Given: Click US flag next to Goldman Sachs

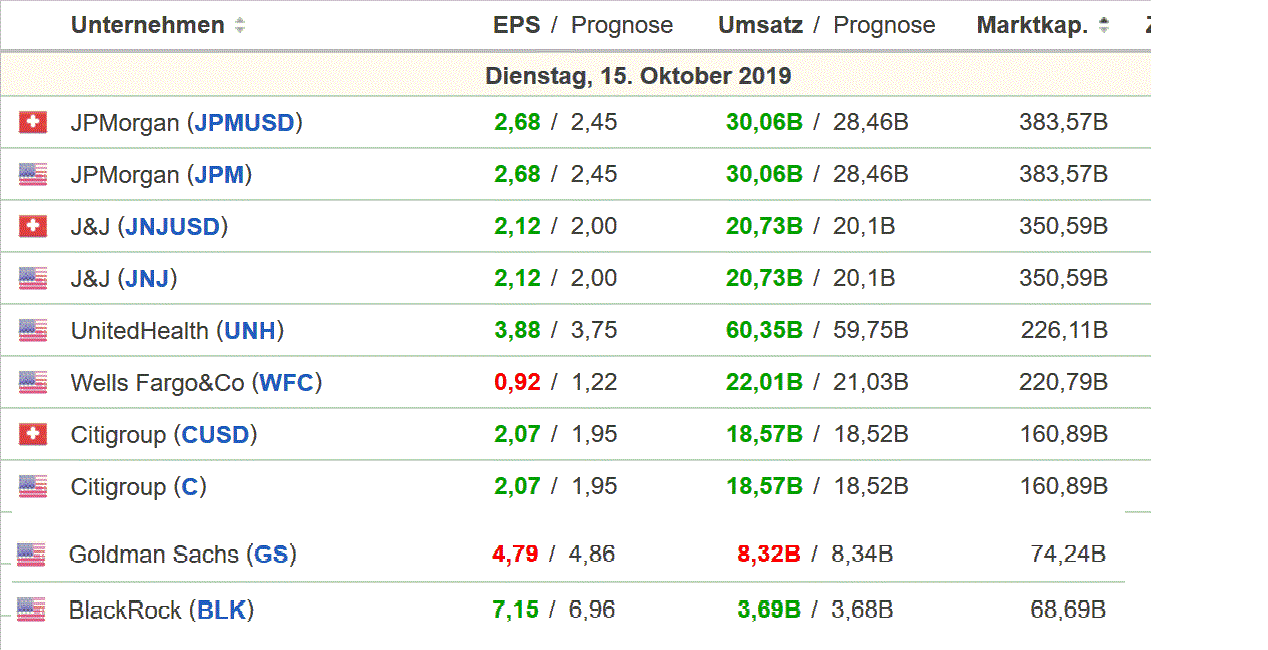Looking at the screenshot, I should click(31, 554).
